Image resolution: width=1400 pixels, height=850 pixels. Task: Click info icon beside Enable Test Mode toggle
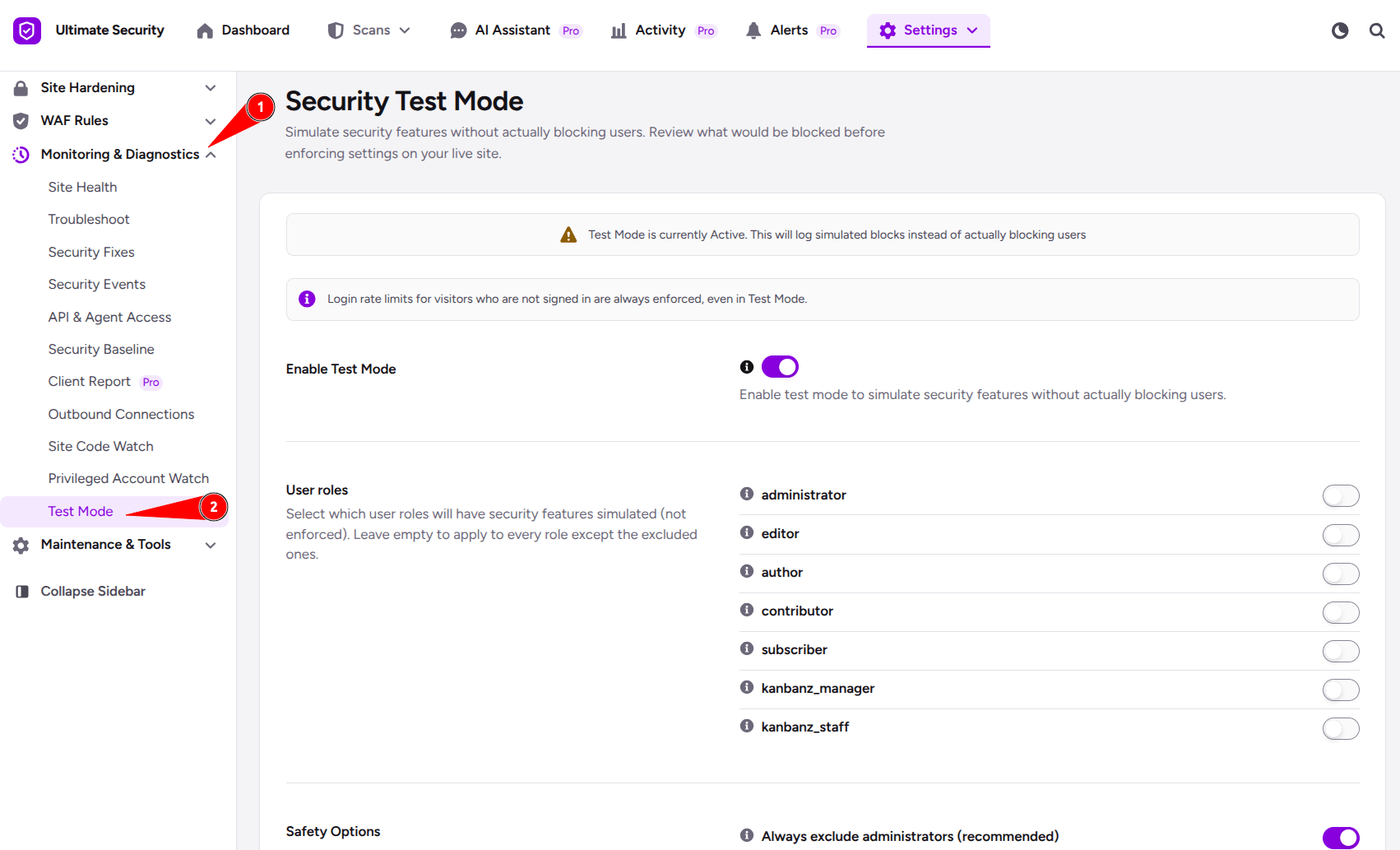[747, 367]
